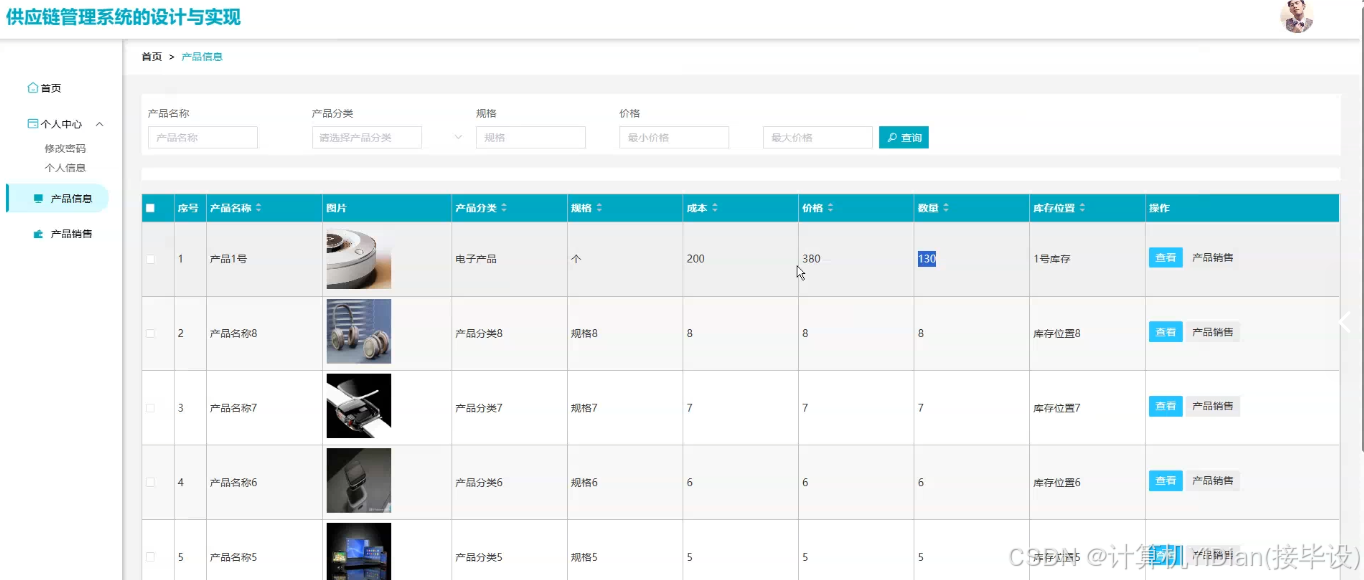Click the right arrow at the page edge
Image resolution: width=1364 pixels, height=580 pixels.
pos(1345,322)
